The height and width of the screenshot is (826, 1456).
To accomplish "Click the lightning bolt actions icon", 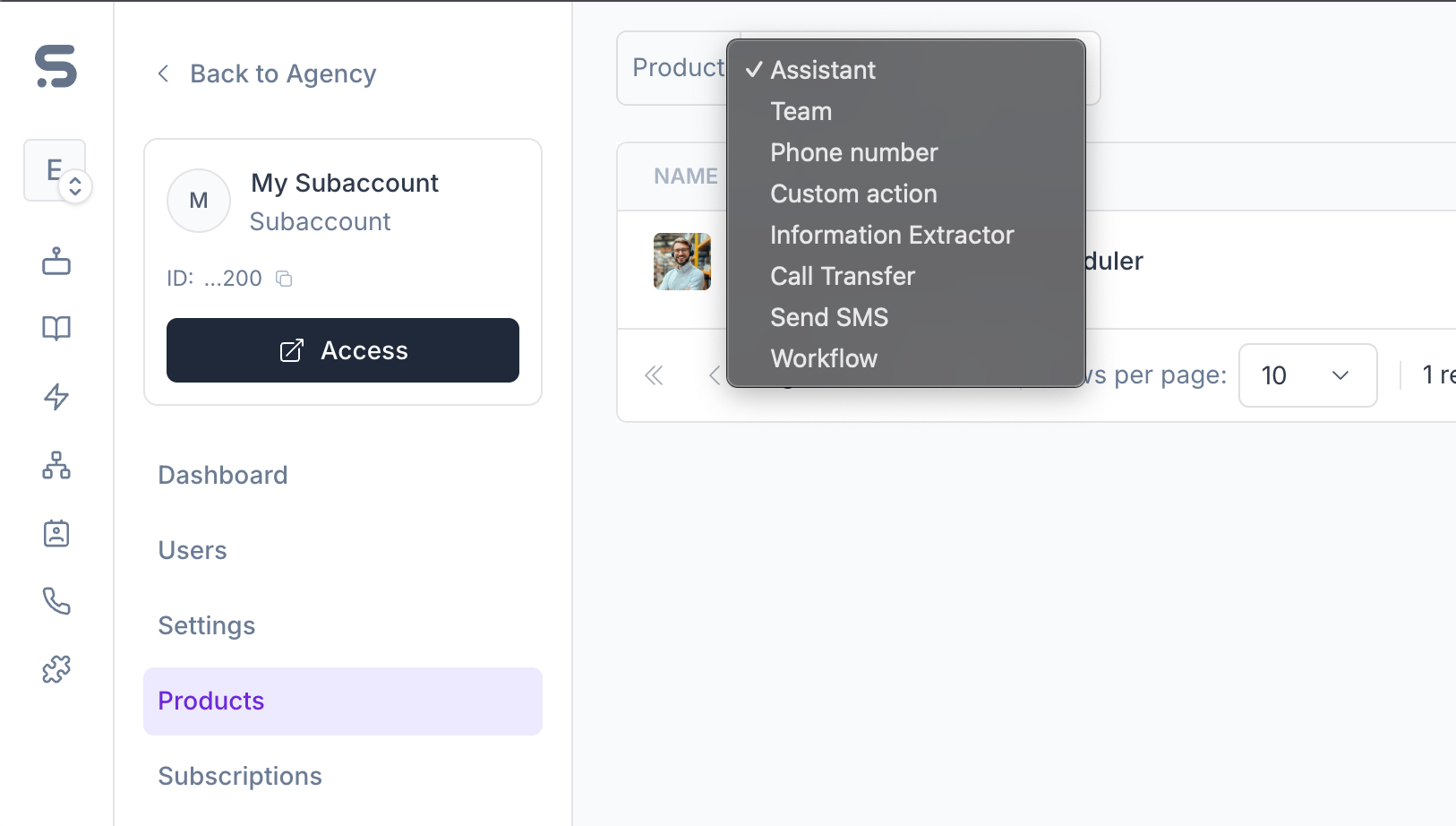I will [56, 397].
